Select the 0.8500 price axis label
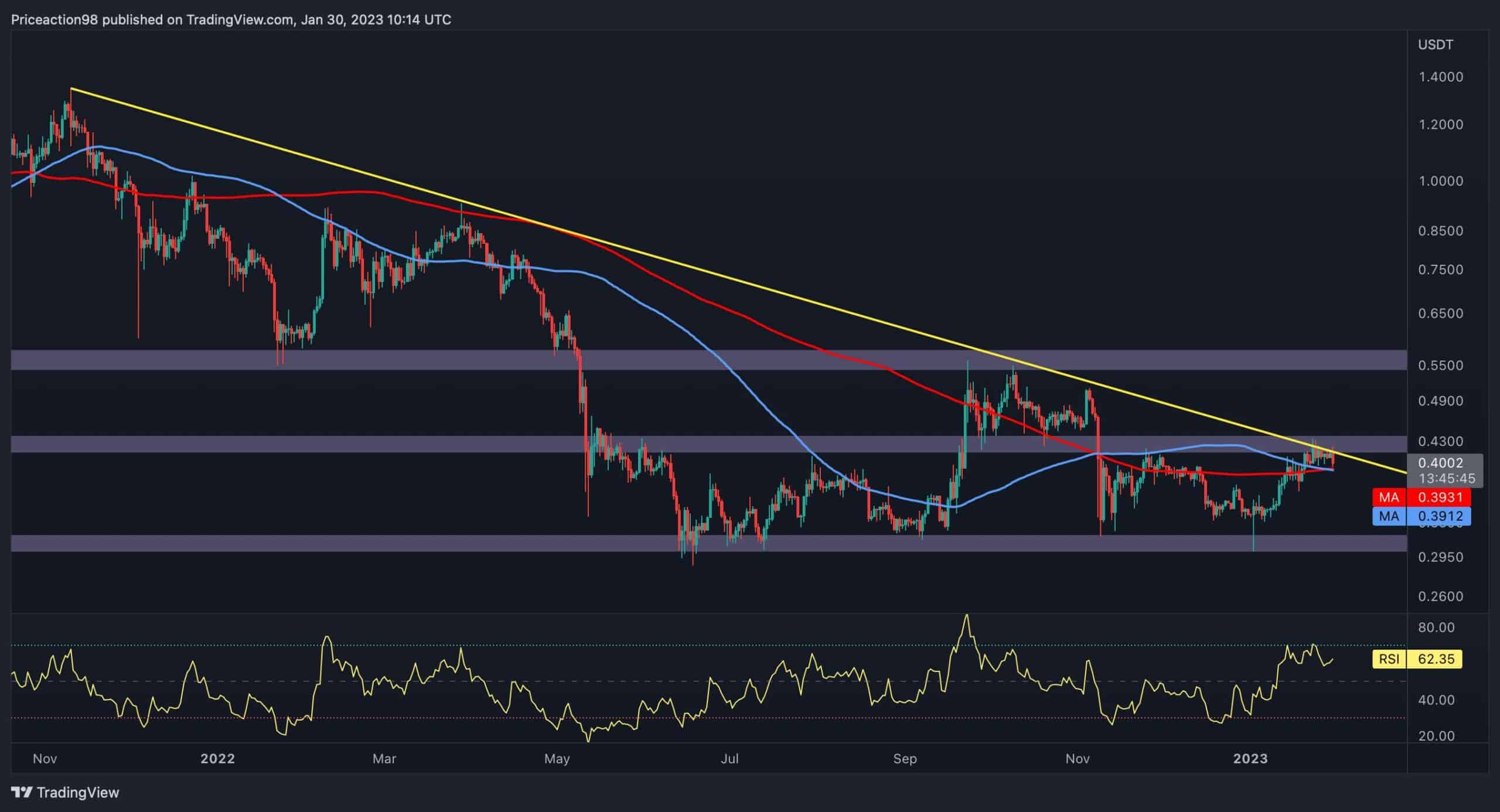The width and height of the screenshot is (1500, 812). 1441,231
